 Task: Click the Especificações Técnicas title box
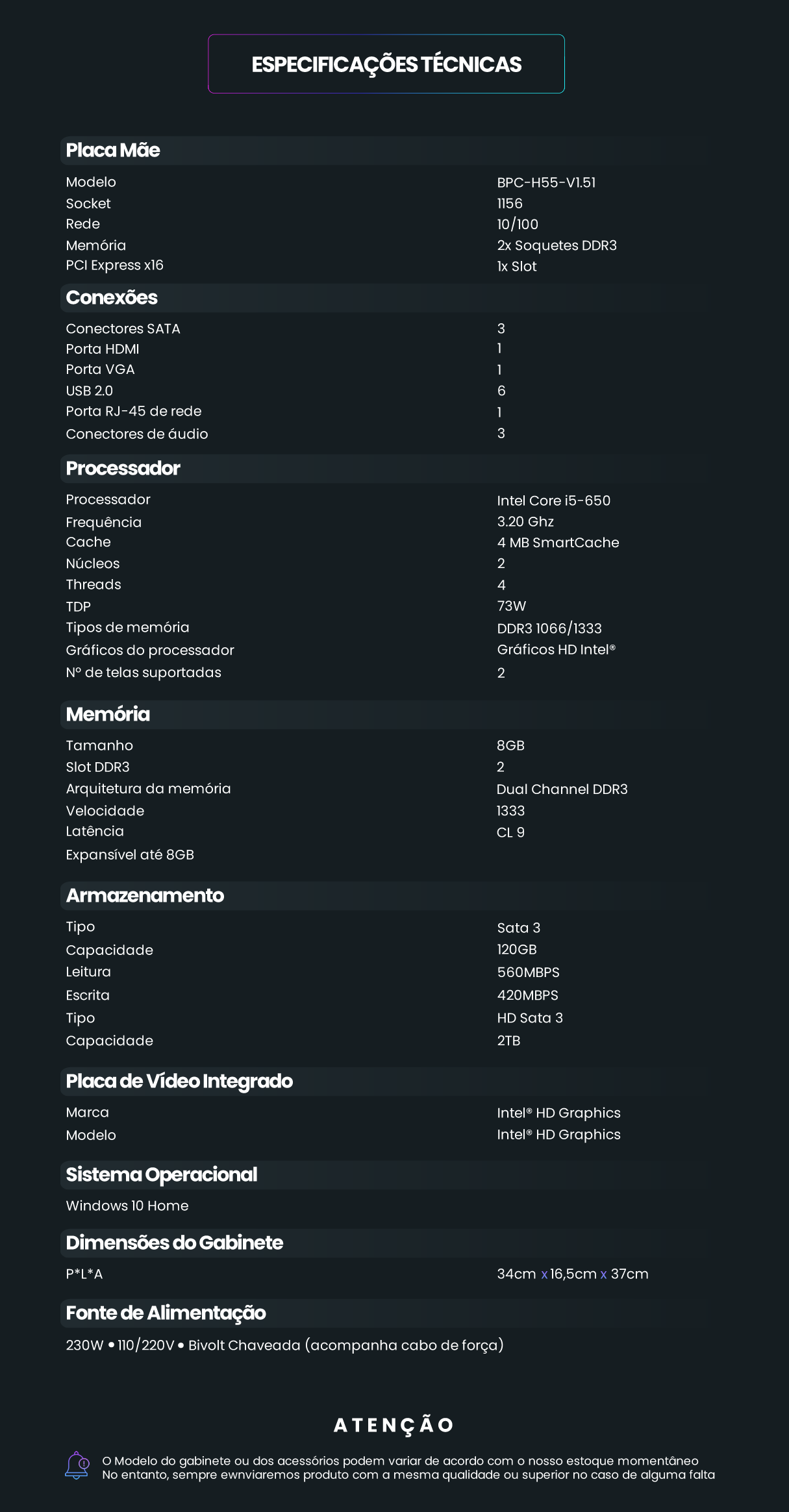click(x=386, y=64)
